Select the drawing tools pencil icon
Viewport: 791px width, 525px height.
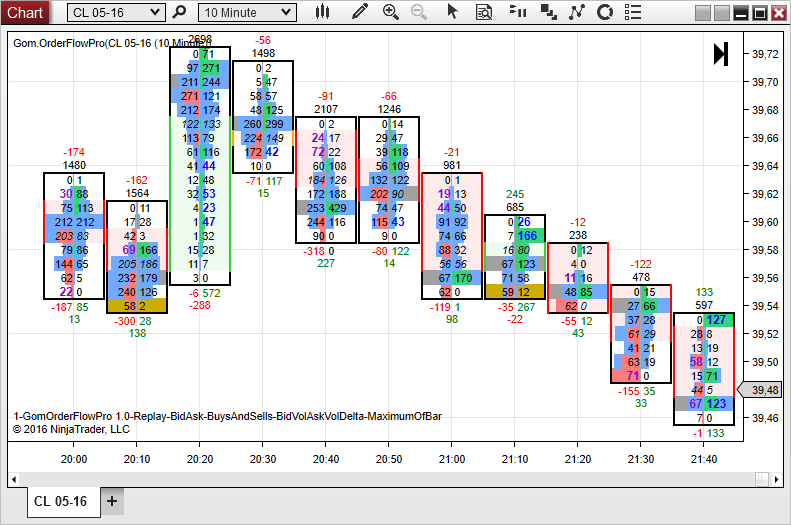tap(360, 12)
